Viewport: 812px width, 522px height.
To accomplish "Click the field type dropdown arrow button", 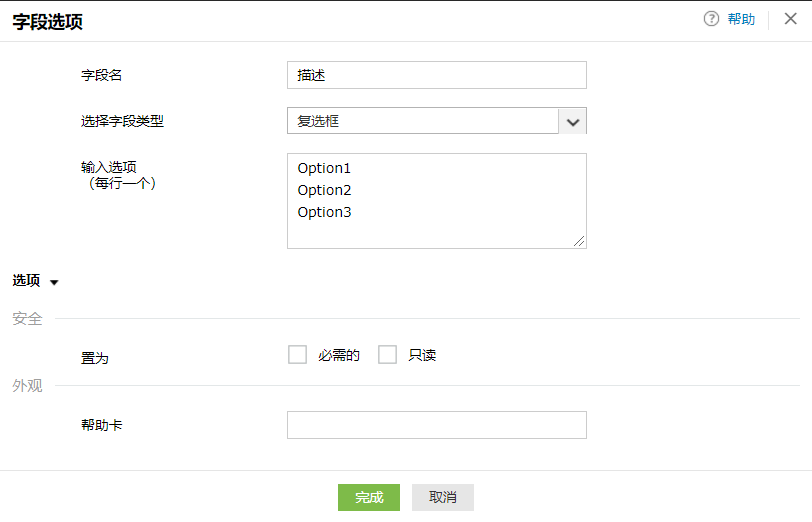I will click(x=573, y=121).
